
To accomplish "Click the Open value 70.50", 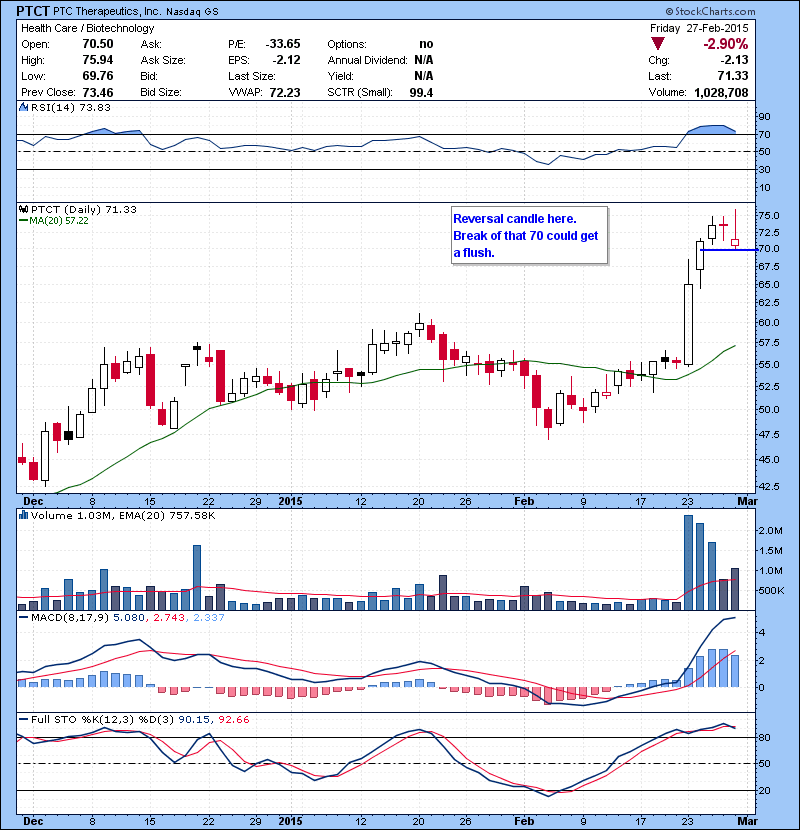I will coord(98,44).
